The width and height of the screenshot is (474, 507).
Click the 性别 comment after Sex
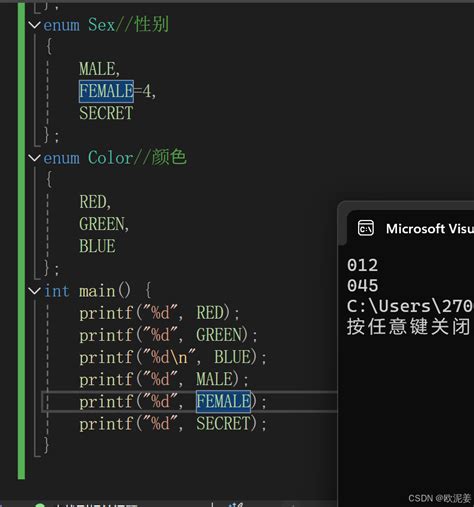point(151,25)
